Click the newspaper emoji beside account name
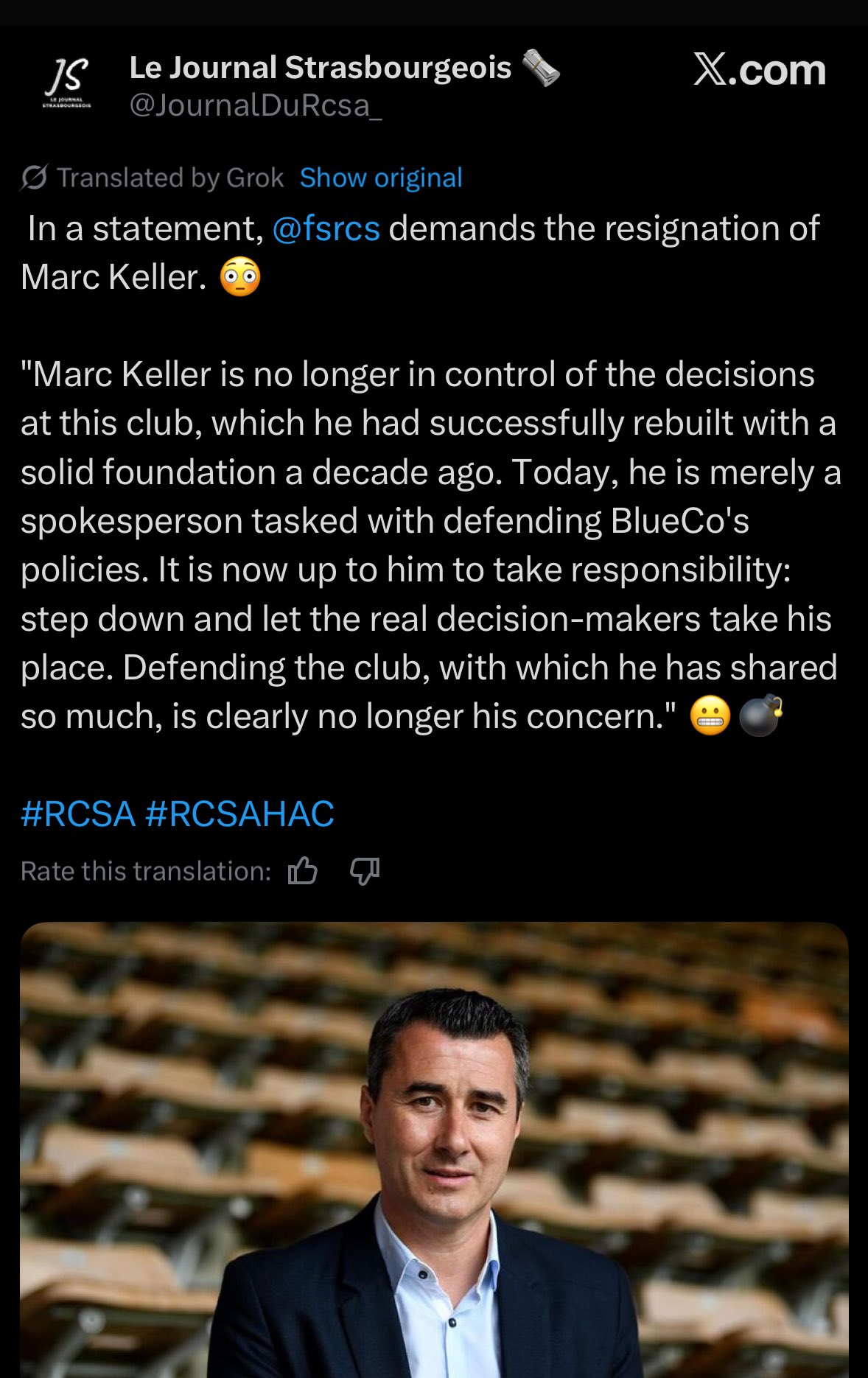Viewport: 868px width, 1378px height. [541, 69]
